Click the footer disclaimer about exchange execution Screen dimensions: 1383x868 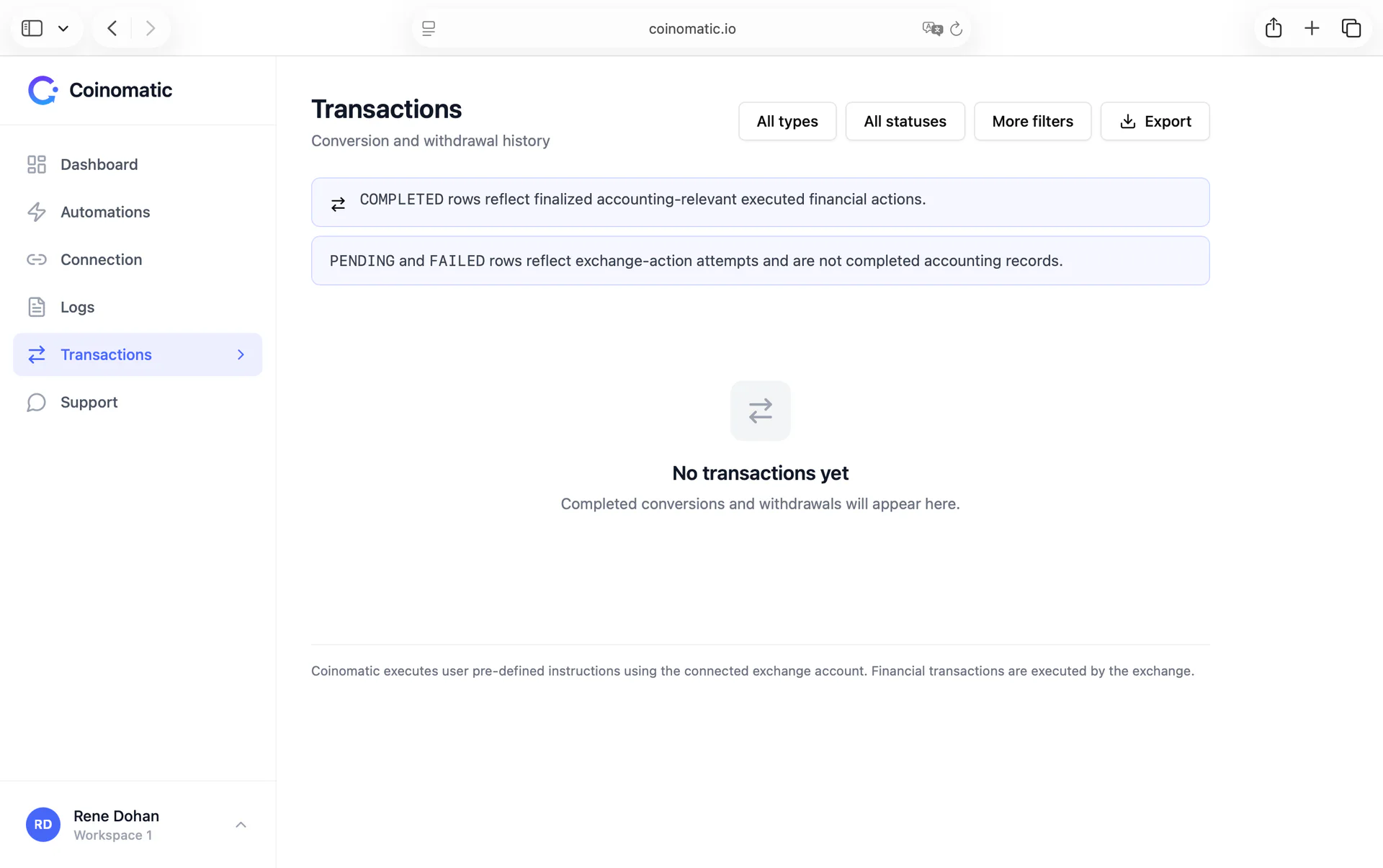coord(752,671)
